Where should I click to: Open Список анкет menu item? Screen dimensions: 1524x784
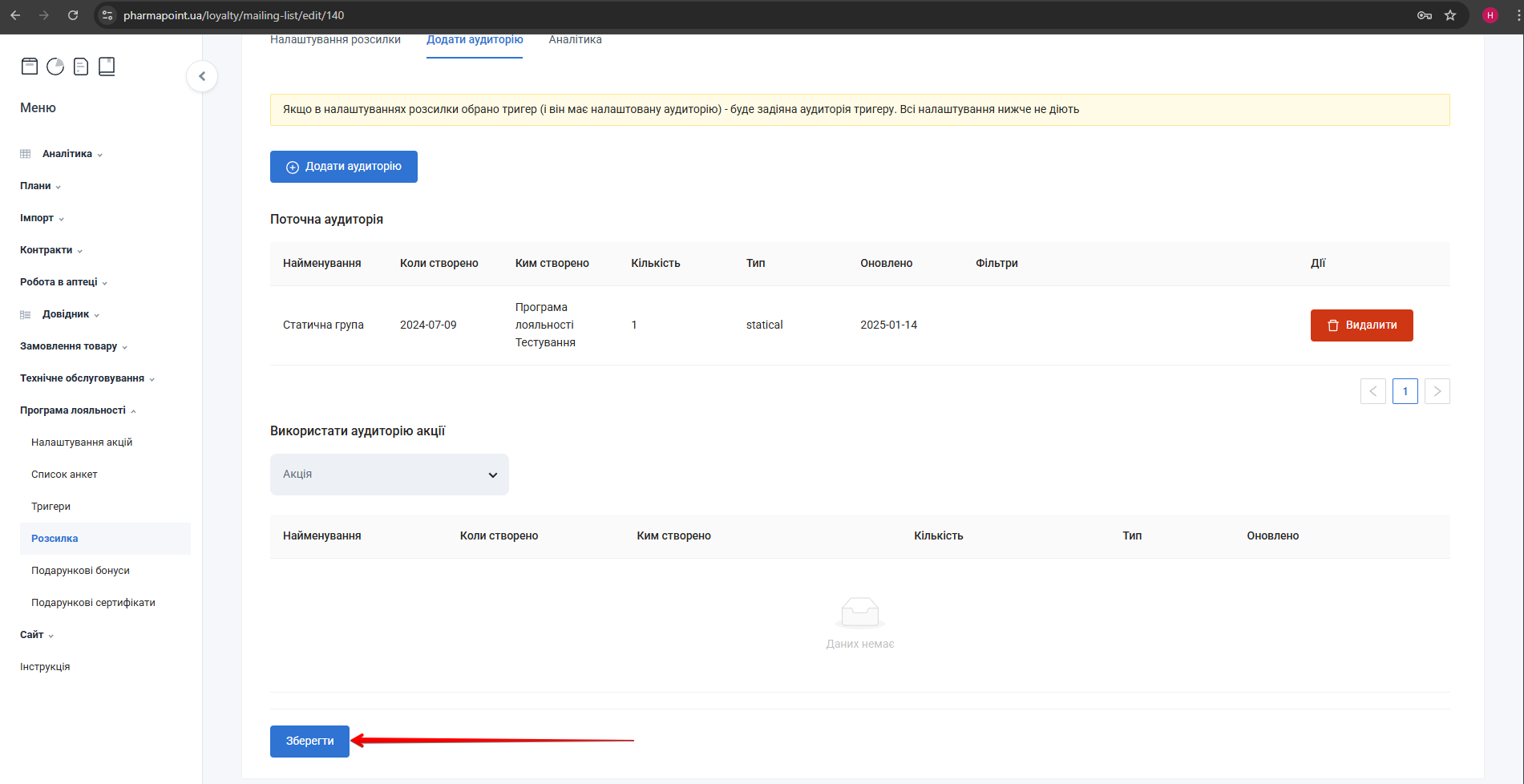pyautogui.click(x=64, y=475)
